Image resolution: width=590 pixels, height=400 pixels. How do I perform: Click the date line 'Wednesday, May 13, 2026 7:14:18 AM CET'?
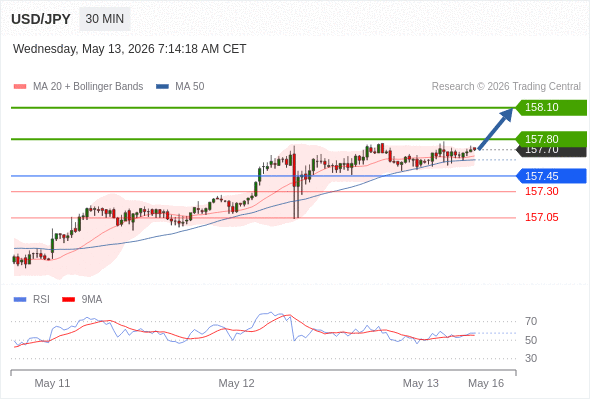[129, 49]
